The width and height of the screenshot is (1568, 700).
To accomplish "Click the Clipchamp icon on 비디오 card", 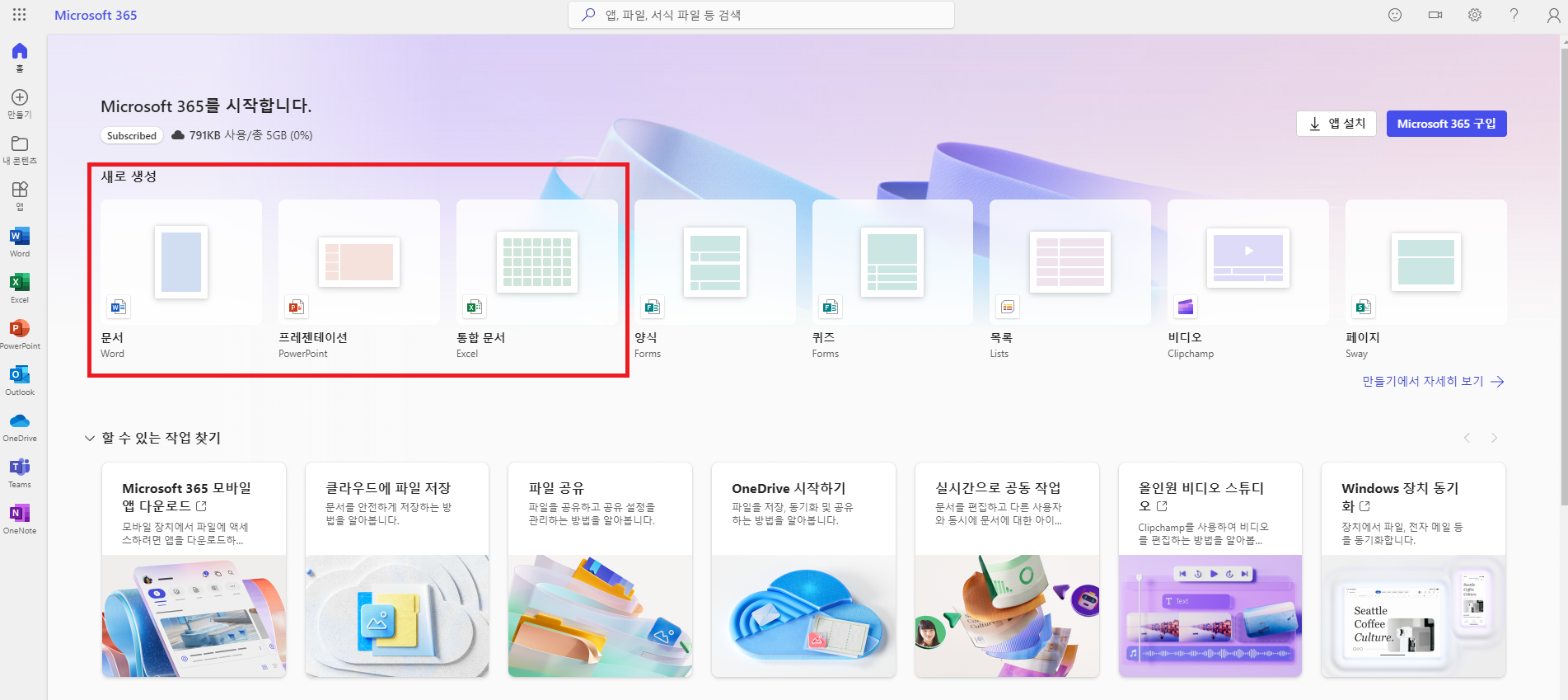I will (x=1186, y=308).
